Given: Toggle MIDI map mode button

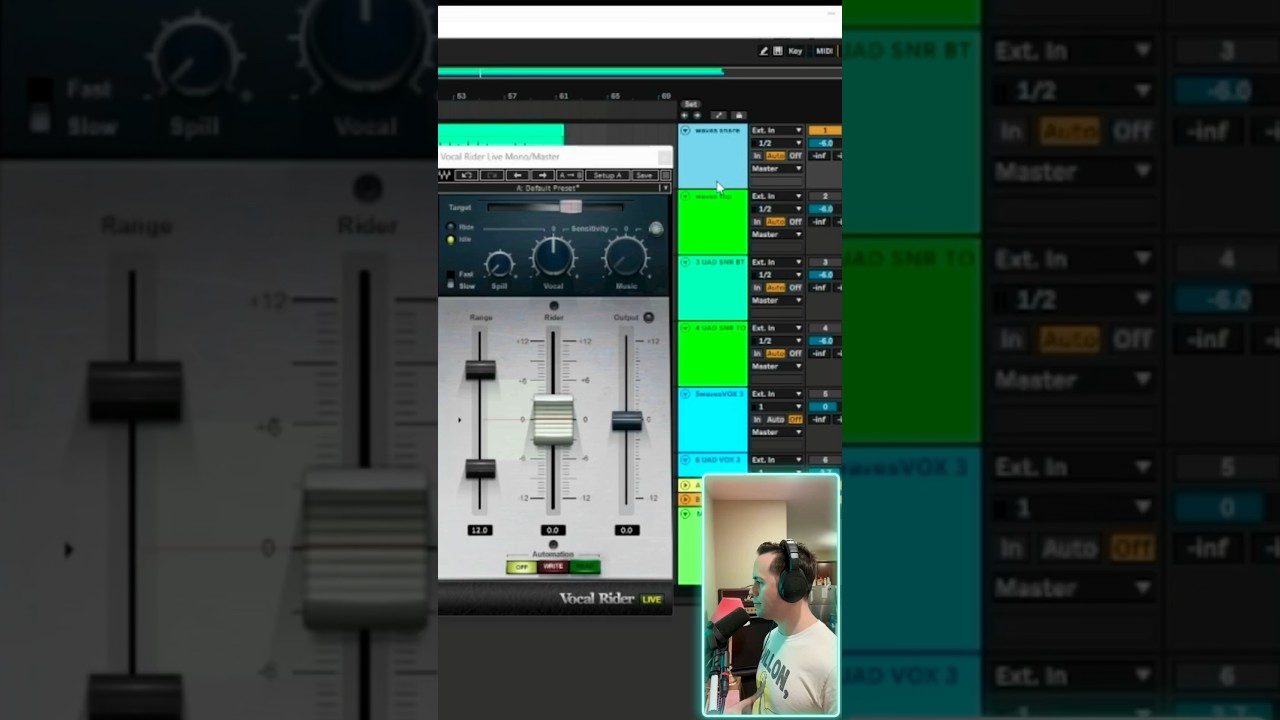Looking at the screenshot, I should 824,51.
